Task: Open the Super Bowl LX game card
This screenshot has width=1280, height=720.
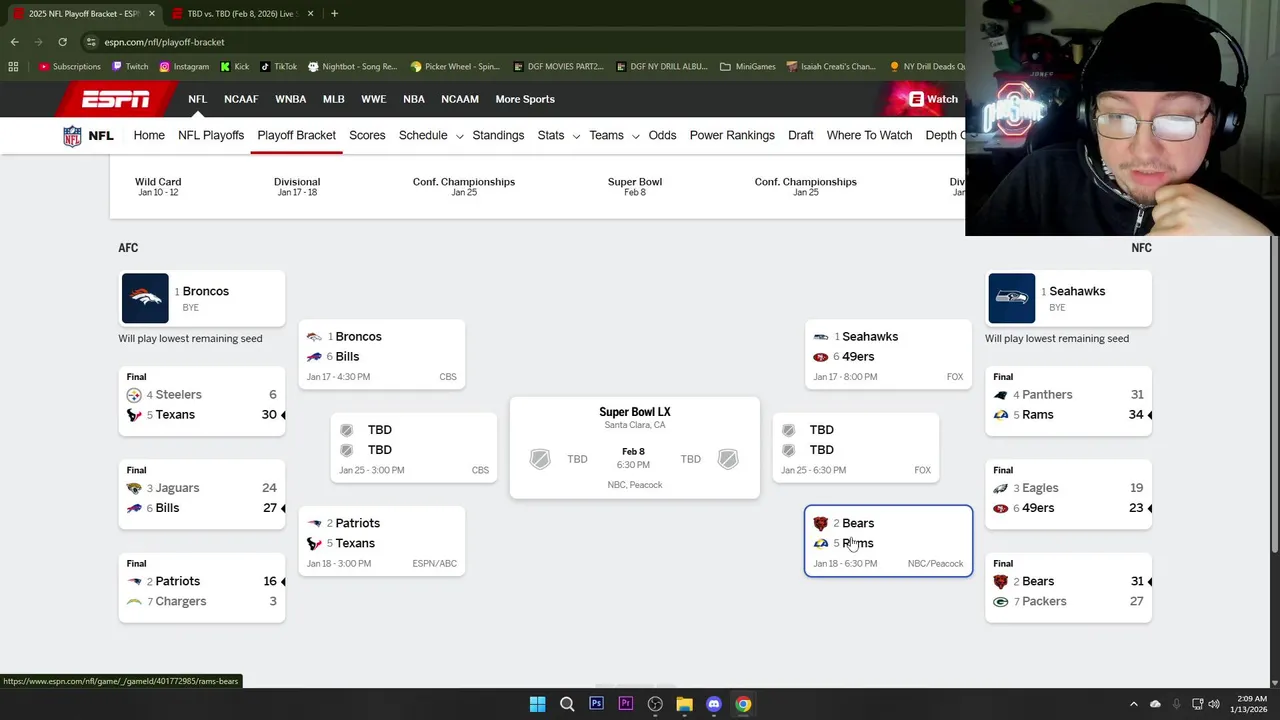Action: tap(634, 448)
